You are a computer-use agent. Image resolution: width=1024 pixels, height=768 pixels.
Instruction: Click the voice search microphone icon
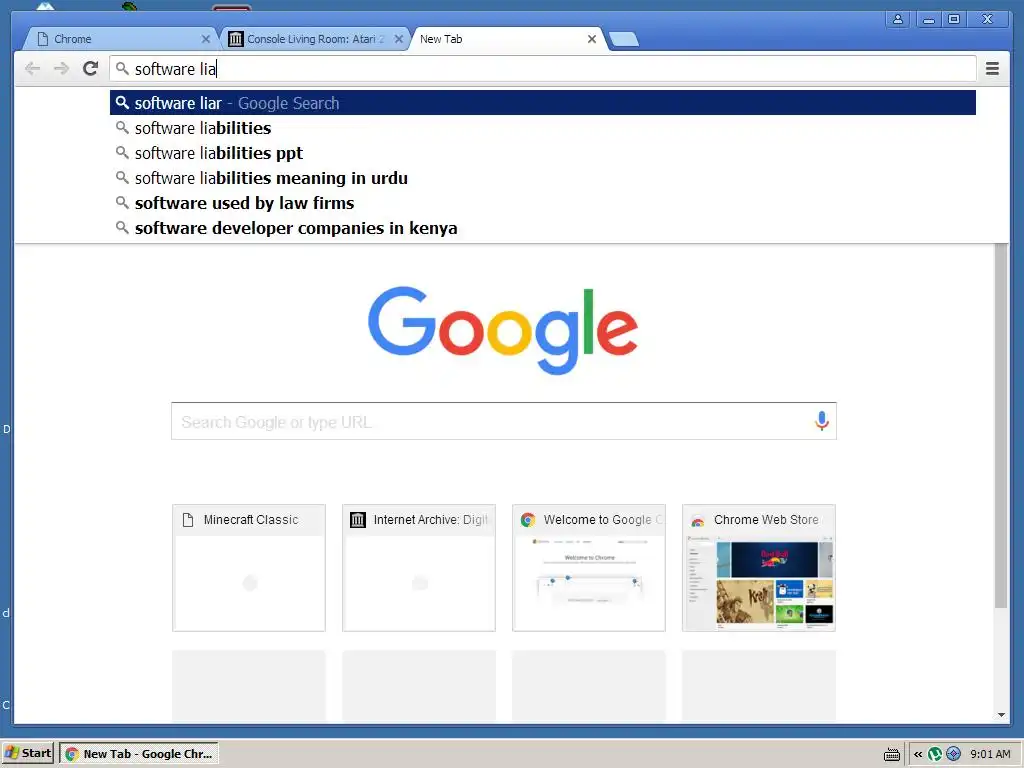click(822, 421)
